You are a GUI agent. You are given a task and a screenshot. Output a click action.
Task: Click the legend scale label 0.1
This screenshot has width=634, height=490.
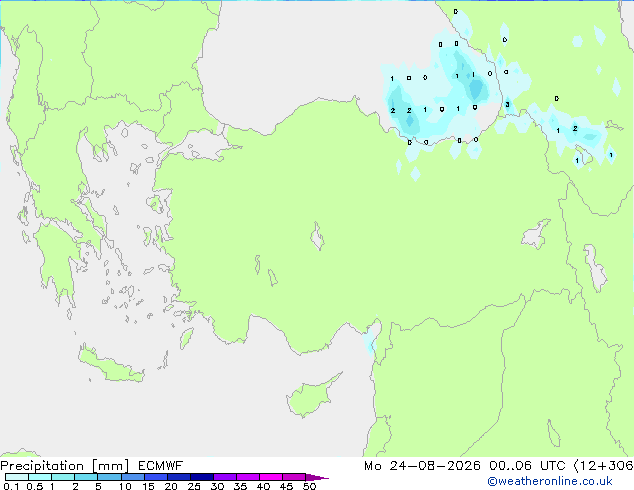(x=11, y=486)
